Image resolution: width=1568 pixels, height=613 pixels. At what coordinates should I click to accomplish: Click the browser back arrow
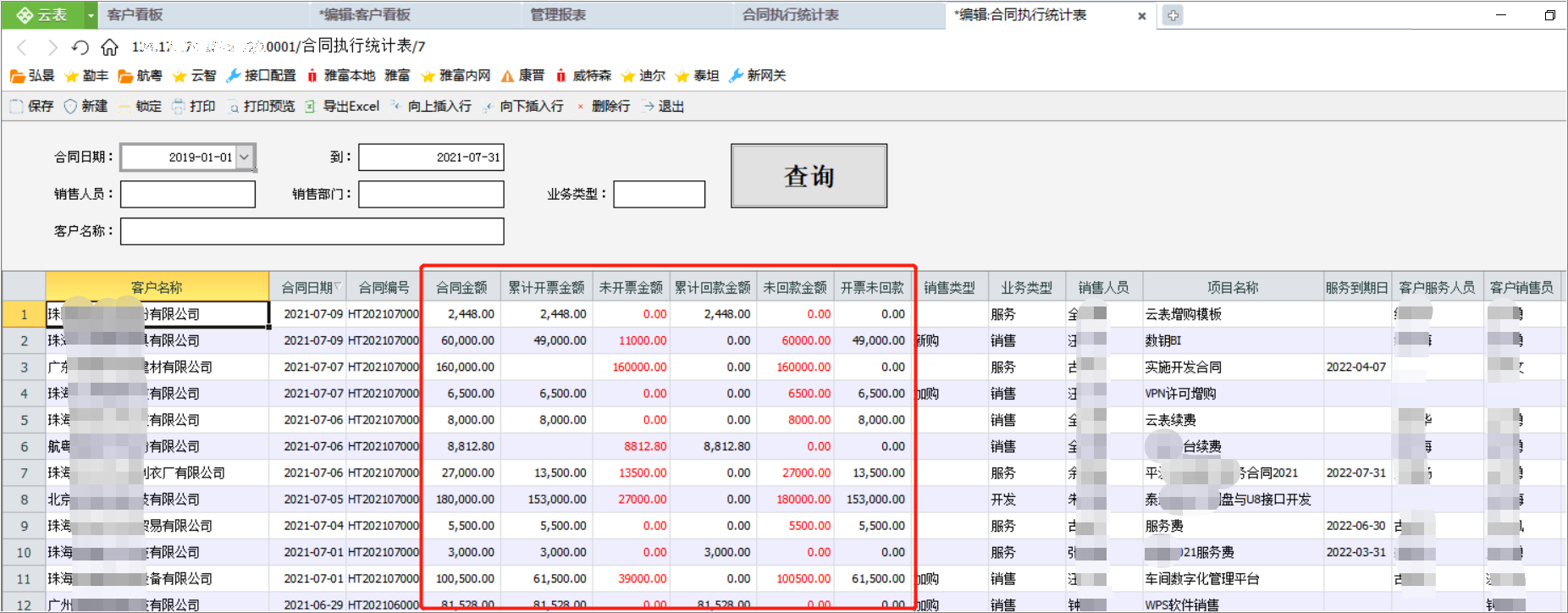click(x=23, y=47)
